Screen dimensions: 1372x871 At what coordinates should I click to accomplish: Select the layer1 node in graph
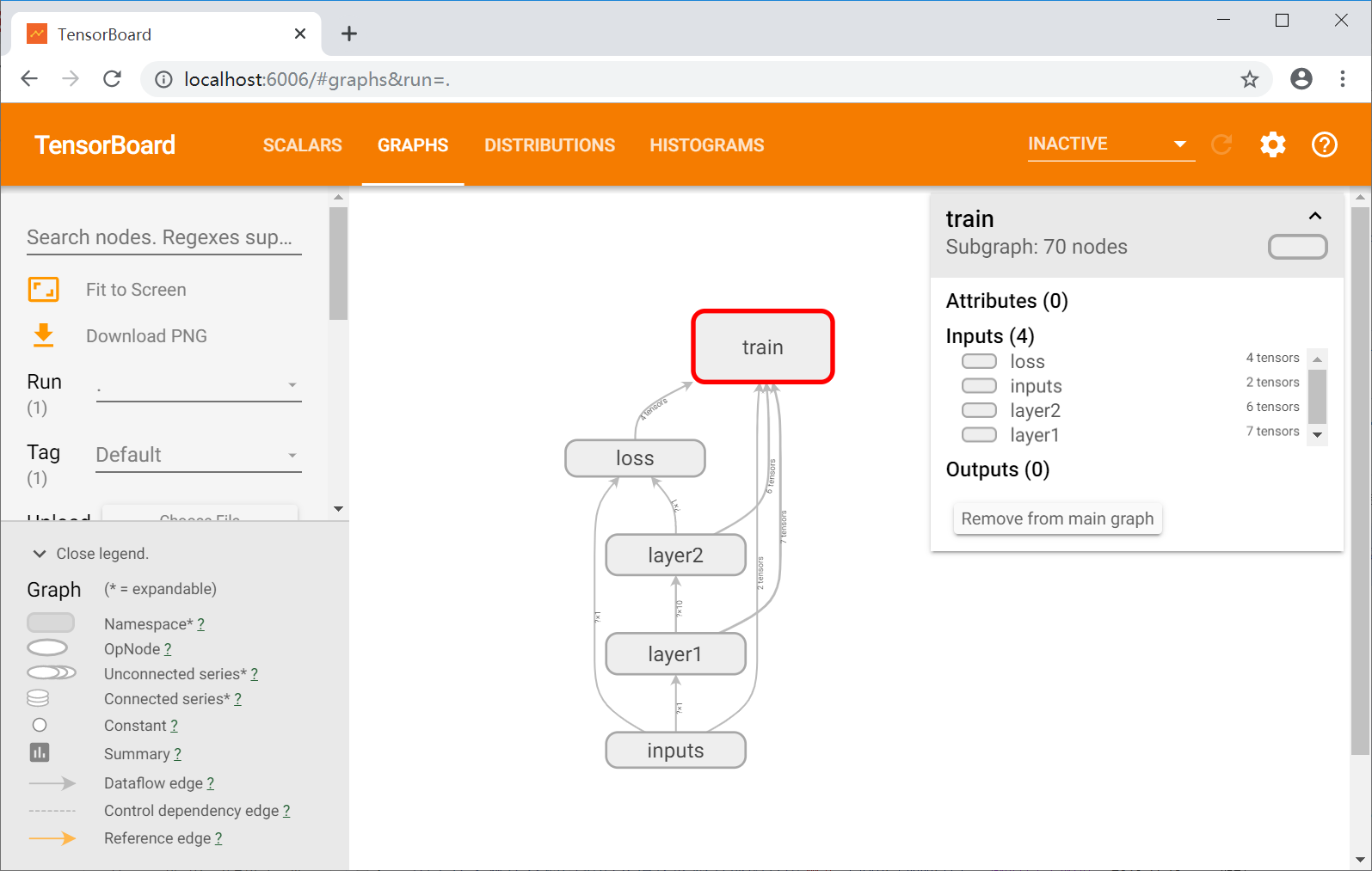click(675, 654)
